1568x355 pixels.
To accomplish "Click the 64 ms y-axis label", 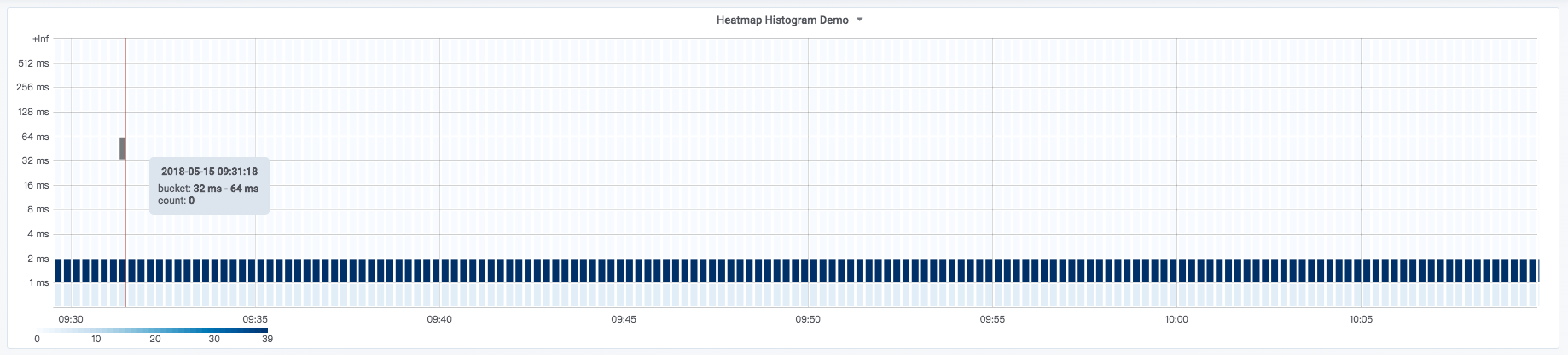I will click(36, 137).
